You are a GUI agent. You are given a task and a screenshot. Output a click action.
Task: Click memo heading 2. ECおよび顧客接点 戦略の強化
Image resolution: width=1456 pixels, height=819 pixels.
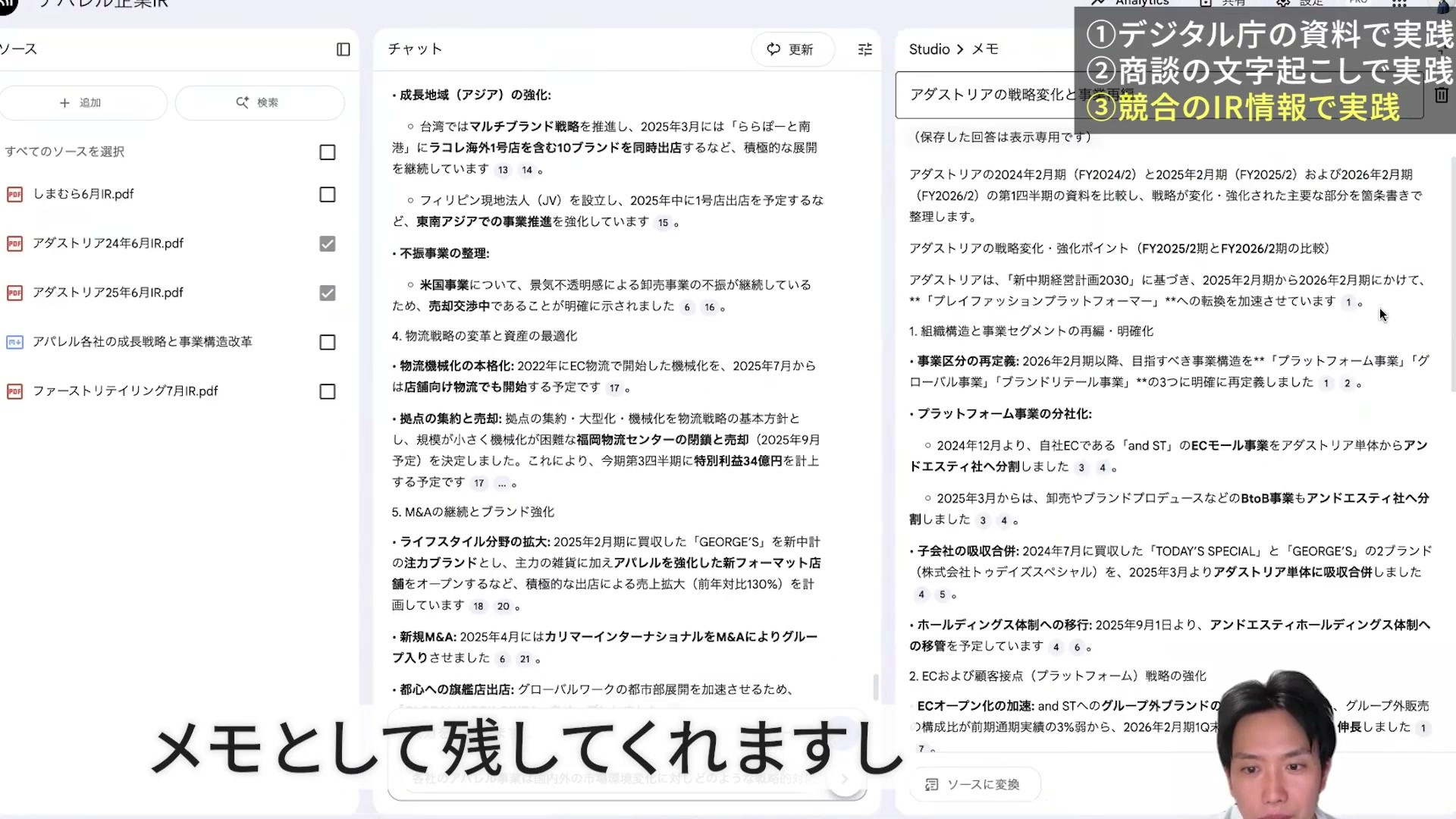point(1057,676)
